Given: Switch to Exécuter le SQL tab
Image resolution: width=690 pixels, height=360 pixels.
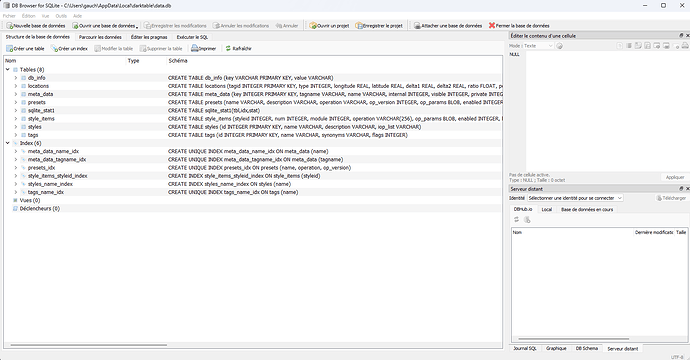Looking at the screenshot, I should click(192, 37).
